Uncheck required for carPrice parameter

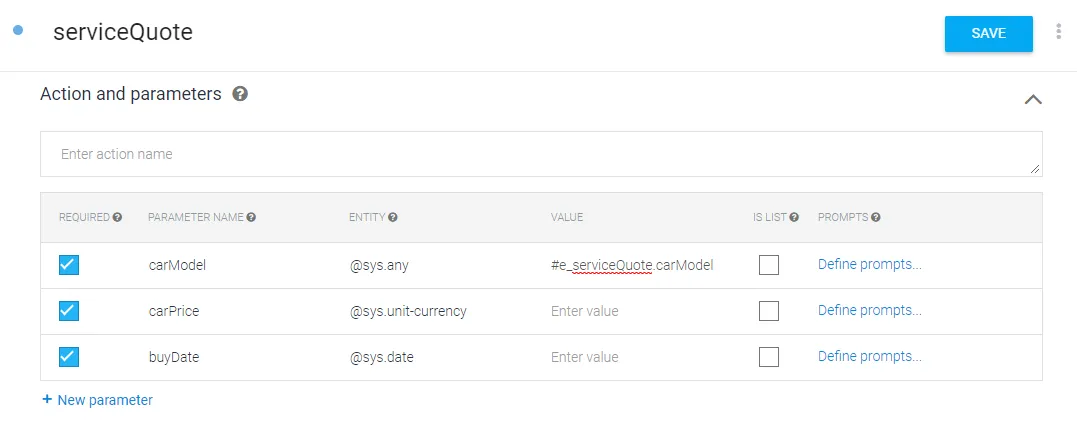point(69,311)
